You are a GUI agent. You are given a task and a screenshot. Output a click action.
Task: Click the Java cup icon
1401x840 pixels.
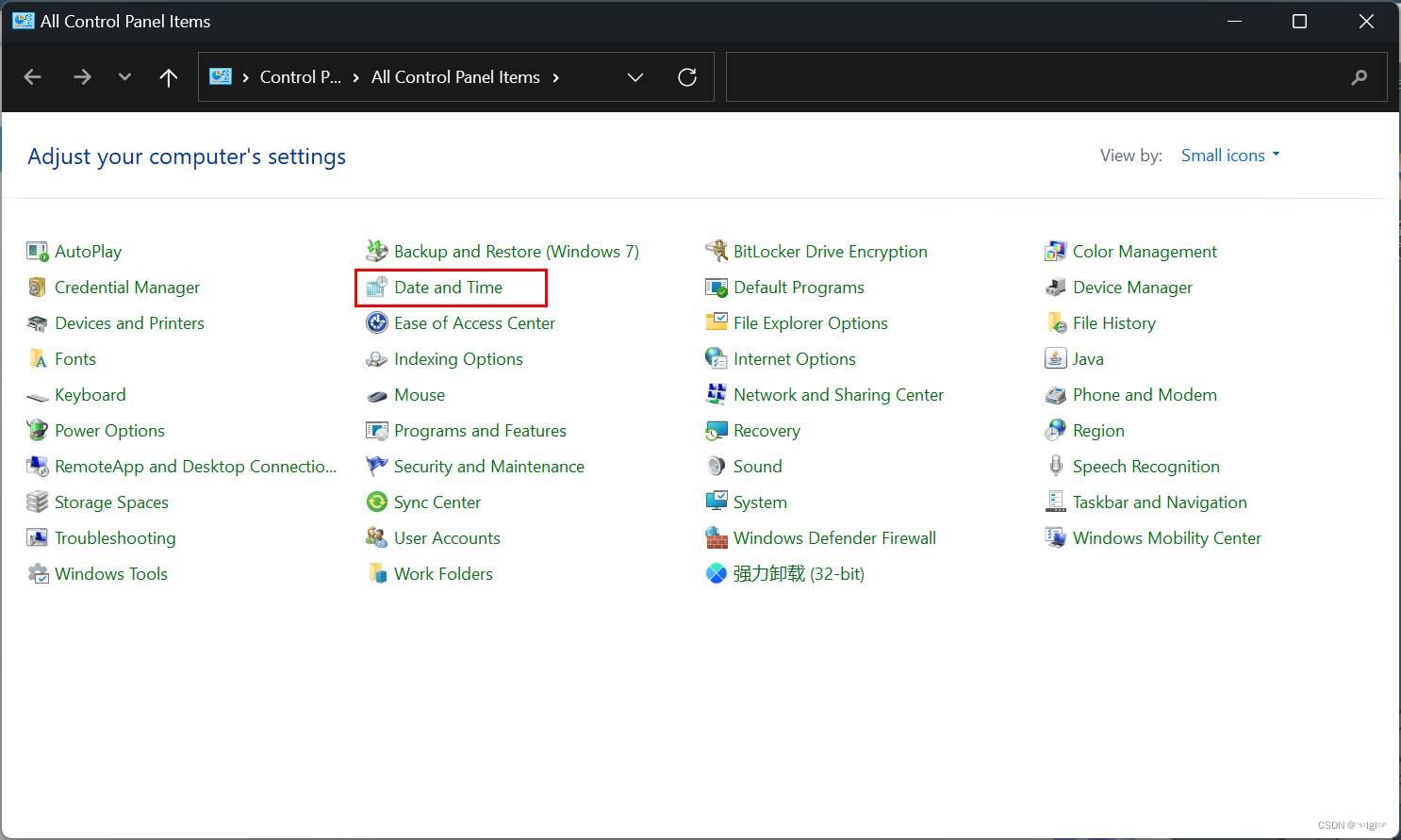(x=1056, y=359)
